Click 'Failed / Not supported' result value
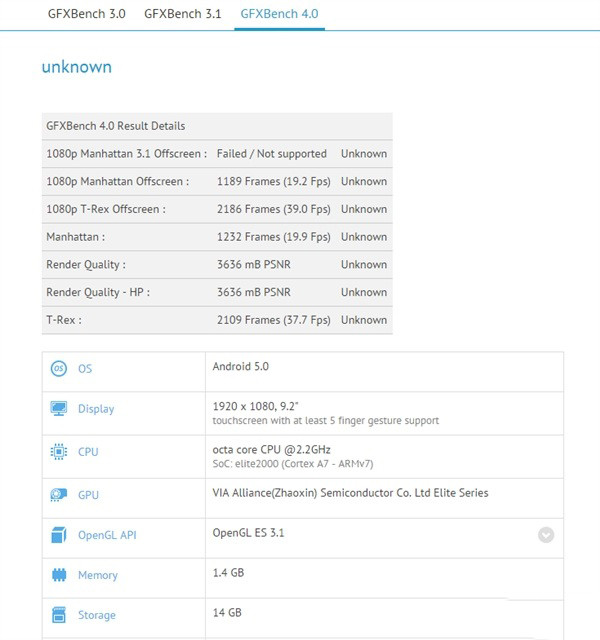This screenshot has width=600, height=640. tap(271, 154)
